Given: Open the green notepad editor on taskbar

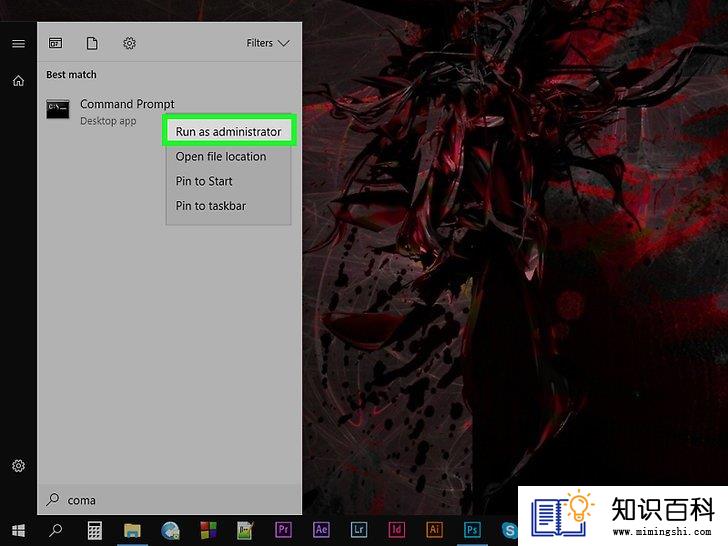Looking at the screenshot, I should point(245,530).
